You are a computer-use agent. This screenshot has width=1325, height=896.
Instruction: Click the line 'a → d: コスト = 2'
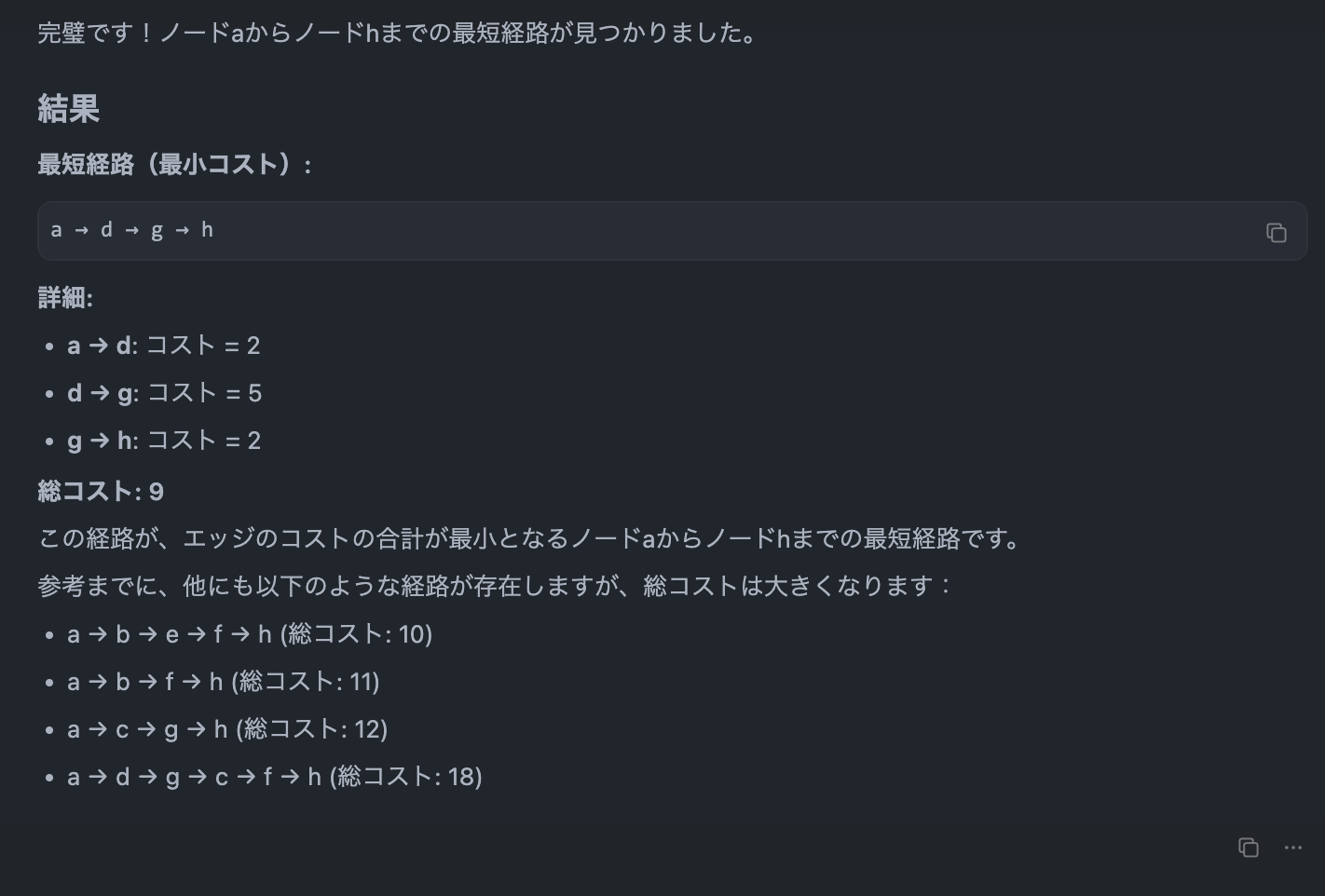[x=164, y=346]
